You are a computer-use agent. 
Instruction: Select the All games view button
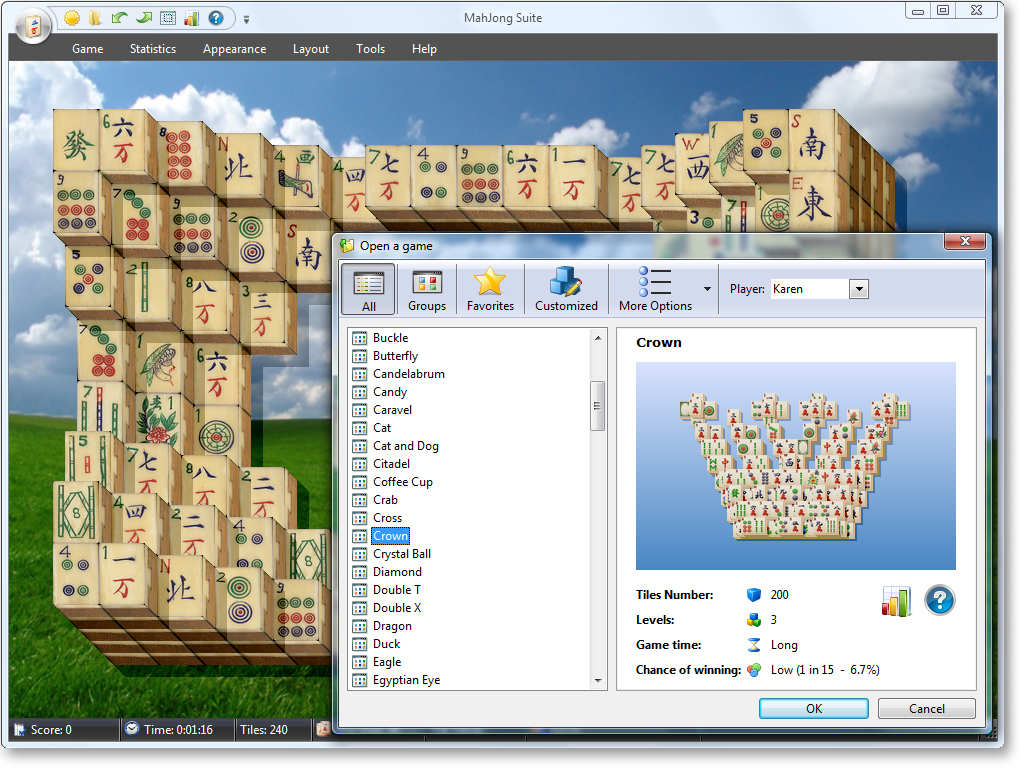[x=368, y=289]
